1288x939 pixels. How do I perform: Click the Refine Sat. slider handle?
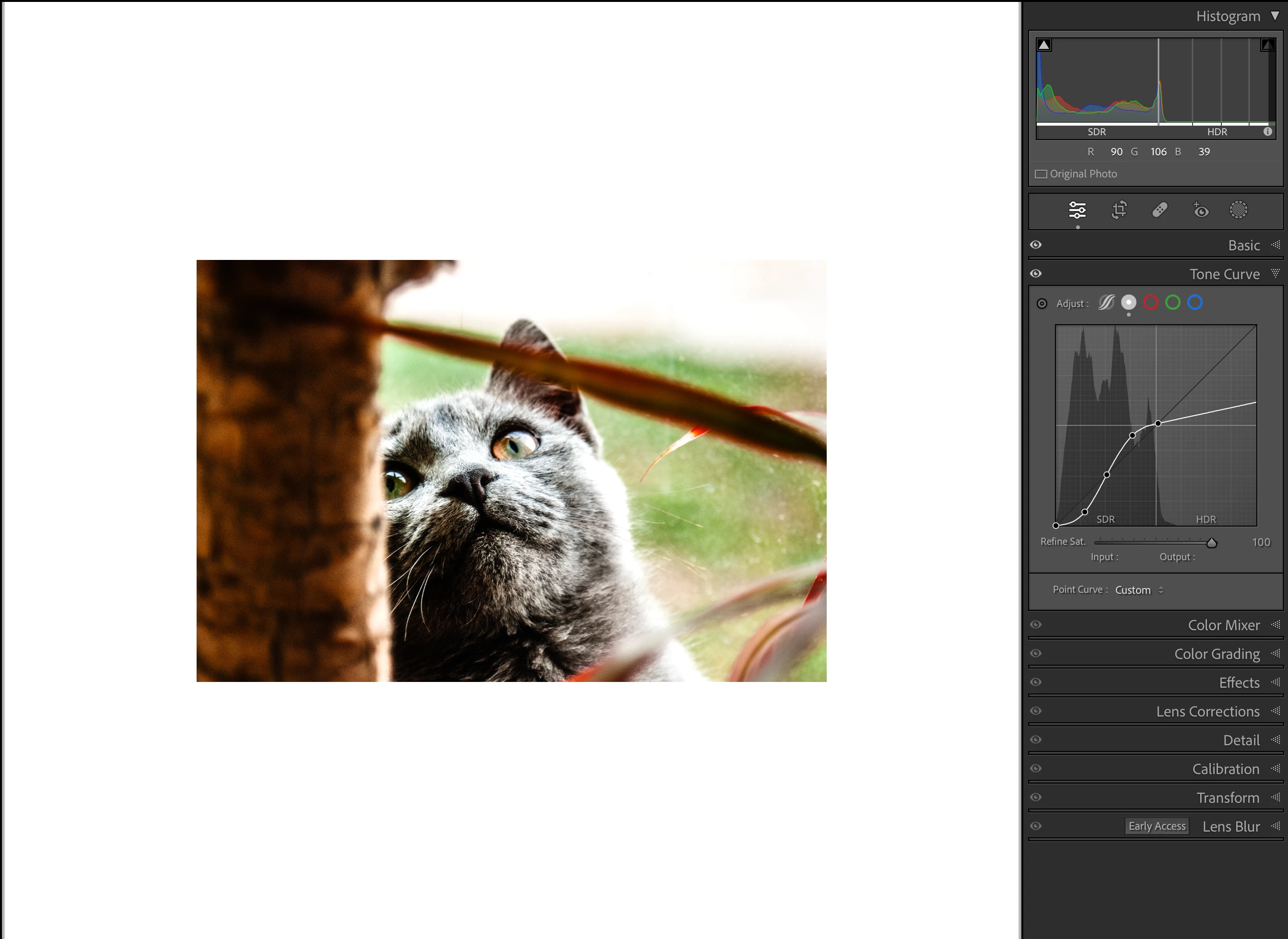coord(1211,543)
